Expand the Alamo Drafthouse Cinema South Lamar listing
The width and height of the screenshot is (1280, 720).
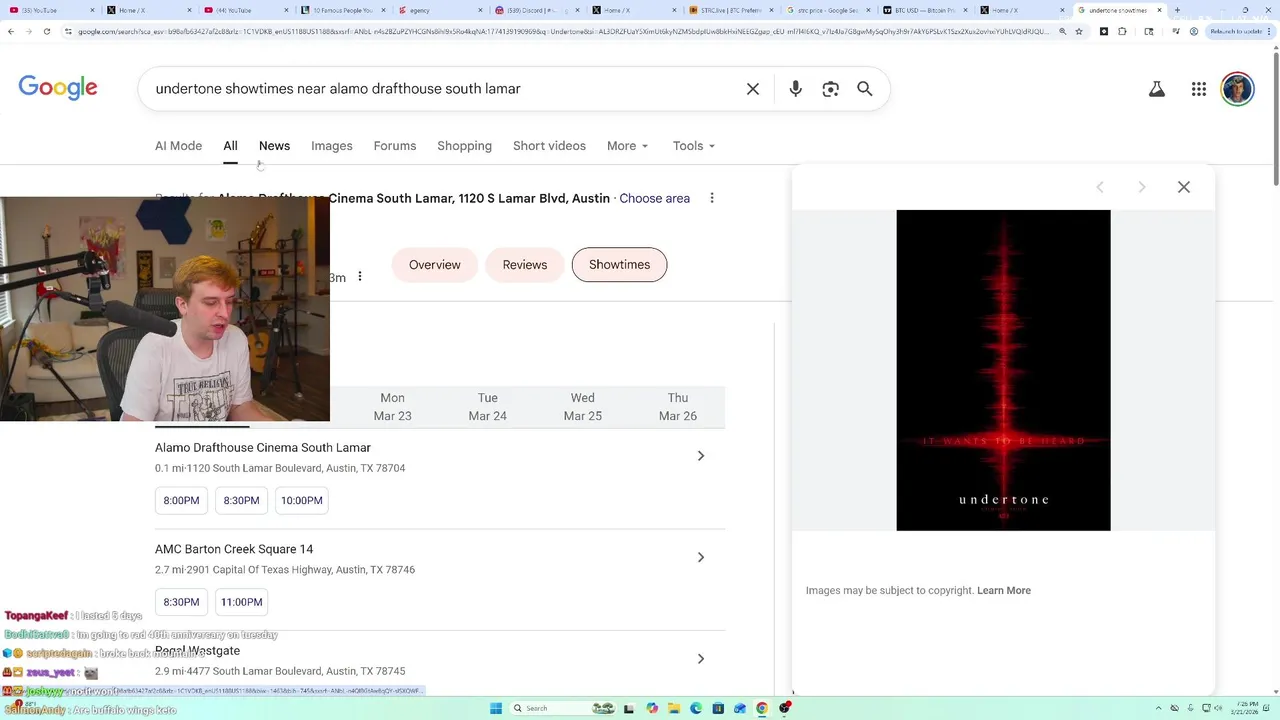pyautogui.click(x=701, y=456)
